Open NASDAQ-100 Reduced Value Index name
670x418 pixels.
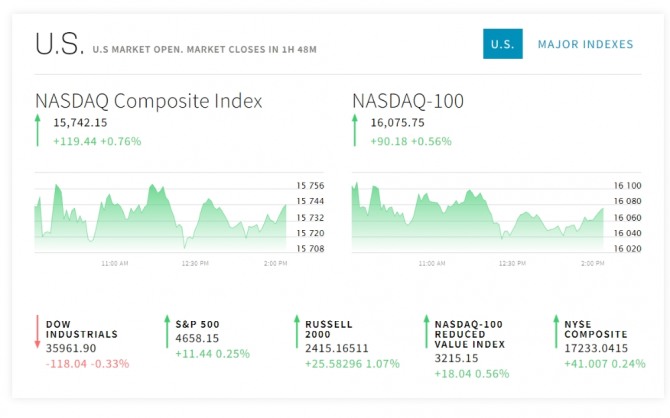click(x=470, y=335)
